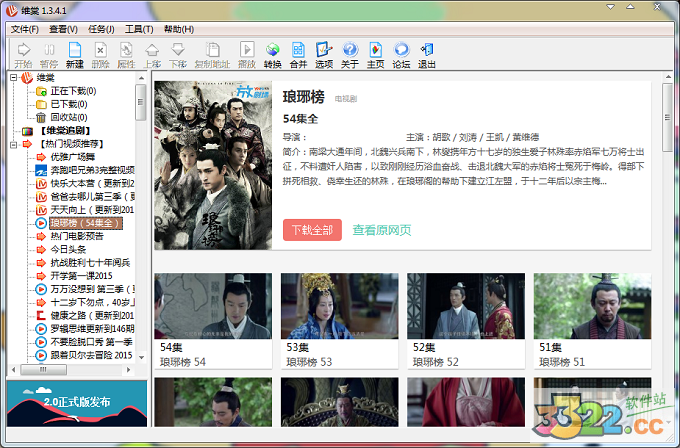The image size is (680, 448).
Task: Click the 播放 (Play) toolbar icon
Action: point(247,55)
